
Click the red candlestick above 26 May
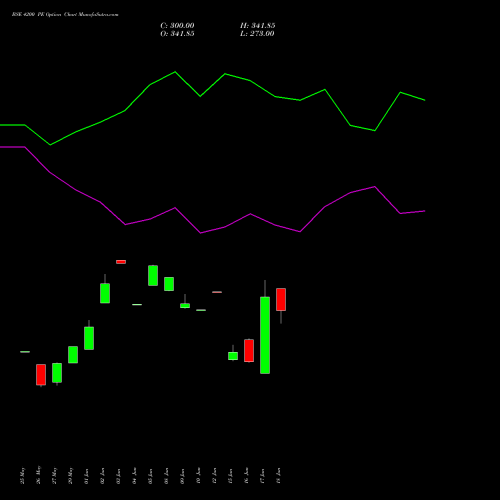(41, 375)
